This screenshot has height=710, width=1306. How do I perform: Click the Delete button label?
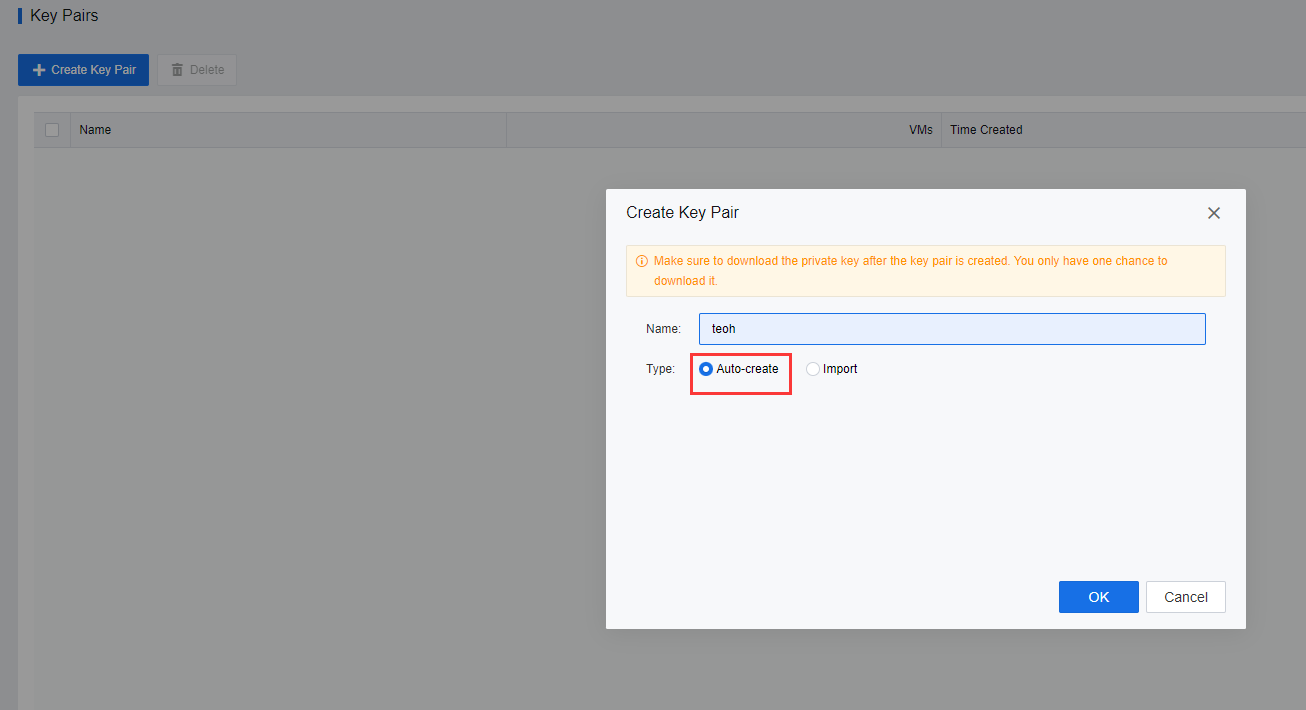coord(207,70)
